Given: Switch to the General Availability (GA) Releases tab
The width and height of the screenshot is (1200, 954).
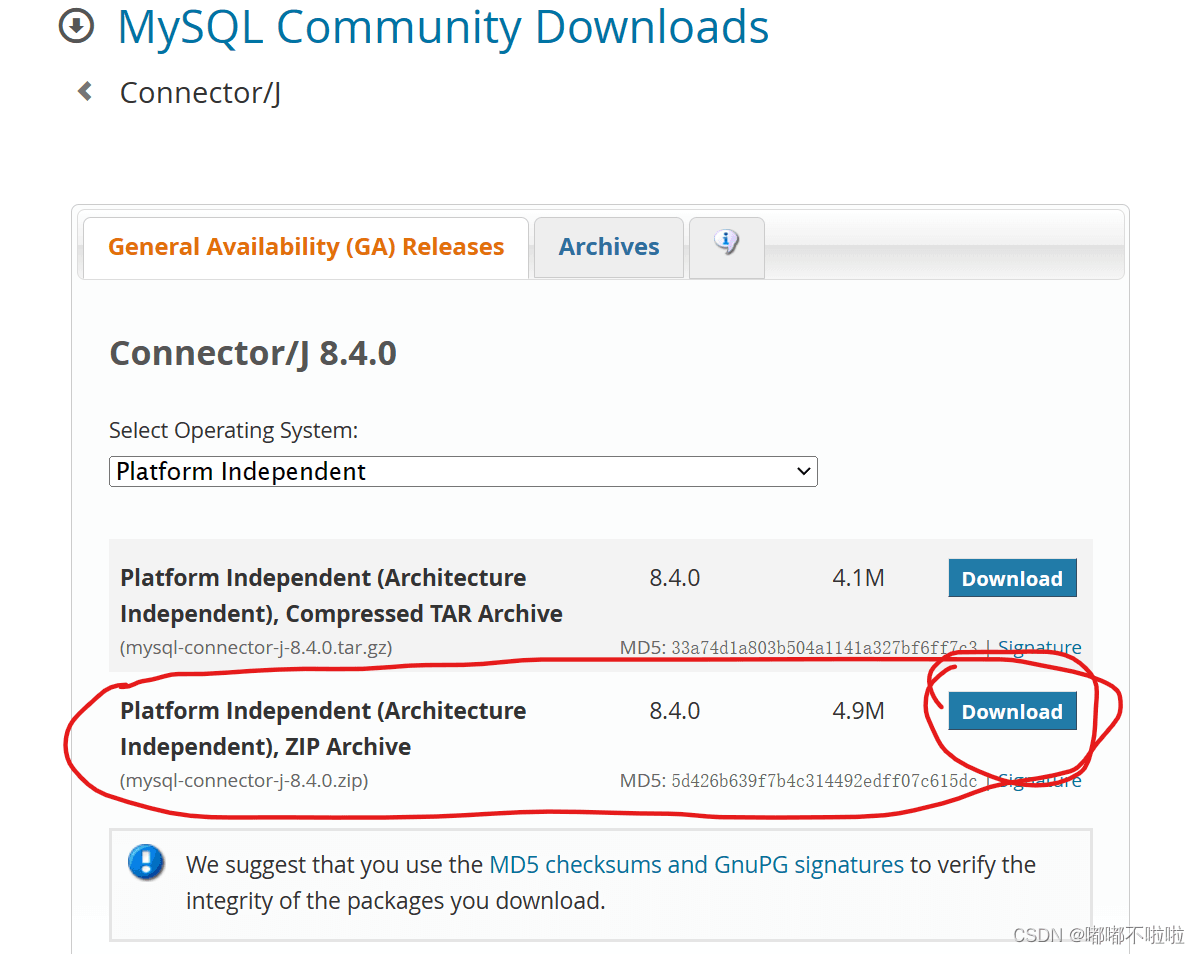Looking at the screenshot, I should (x=305, y=247).
